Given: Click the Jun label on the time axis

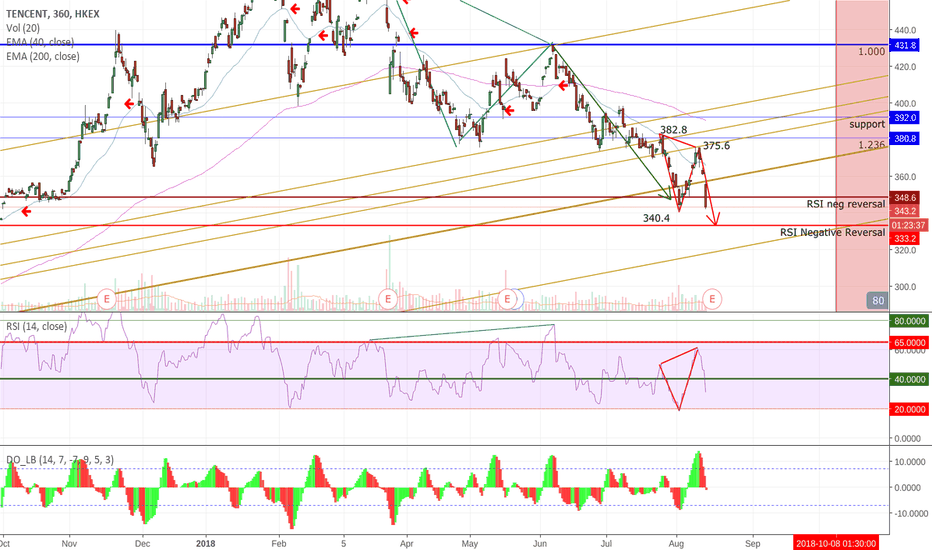Looking at the screenshot, I should tap(540, 543).
